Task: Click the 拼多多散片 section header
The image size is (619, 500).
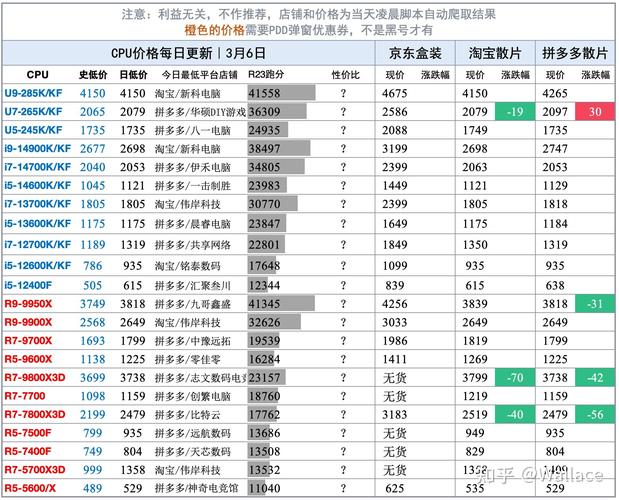Action: click(575, 53)
